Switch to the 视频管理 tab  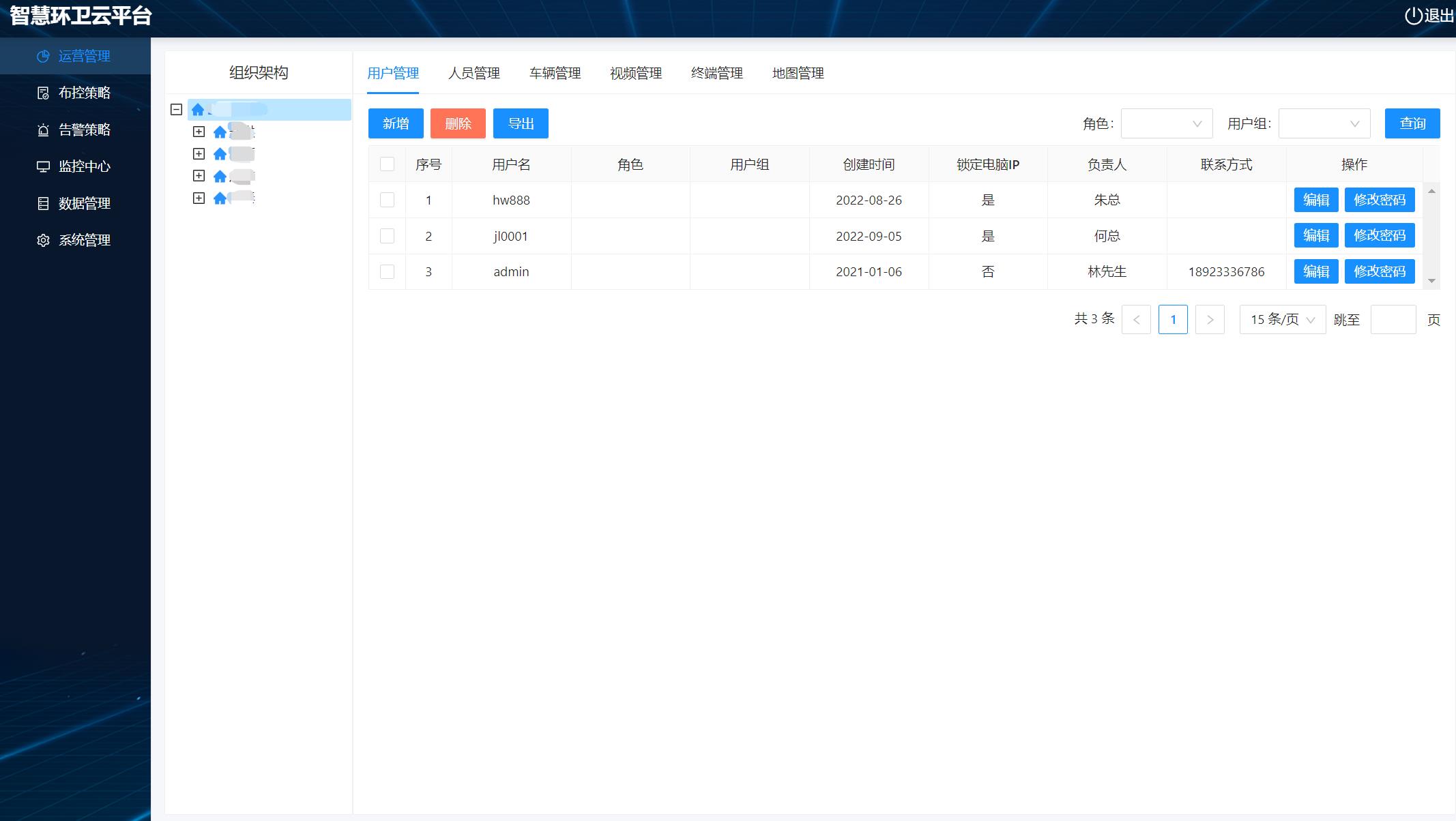(x=636, y=73)
